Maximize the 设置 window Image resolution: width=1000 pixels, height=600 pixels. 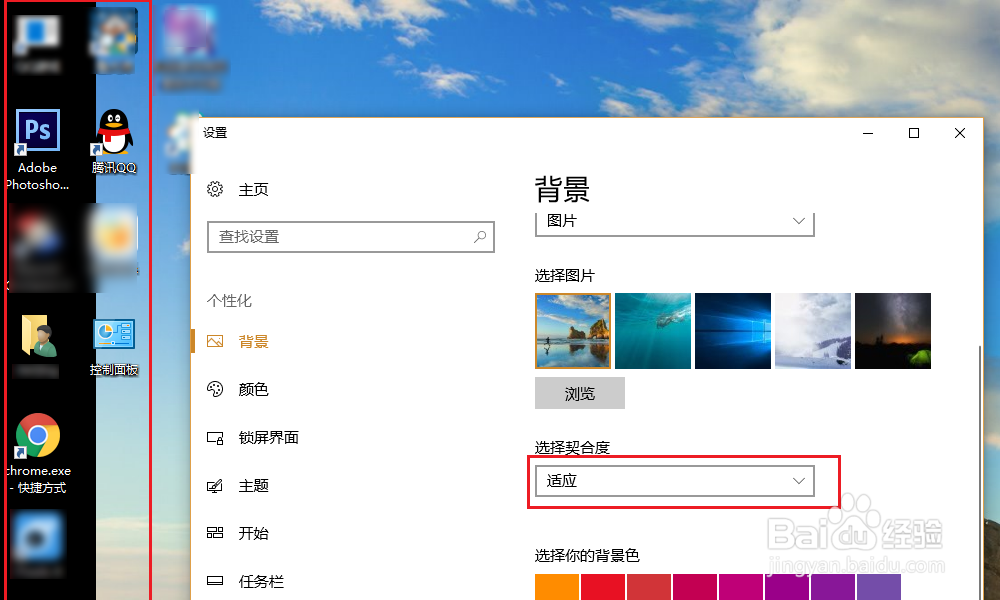pos(914,133)
